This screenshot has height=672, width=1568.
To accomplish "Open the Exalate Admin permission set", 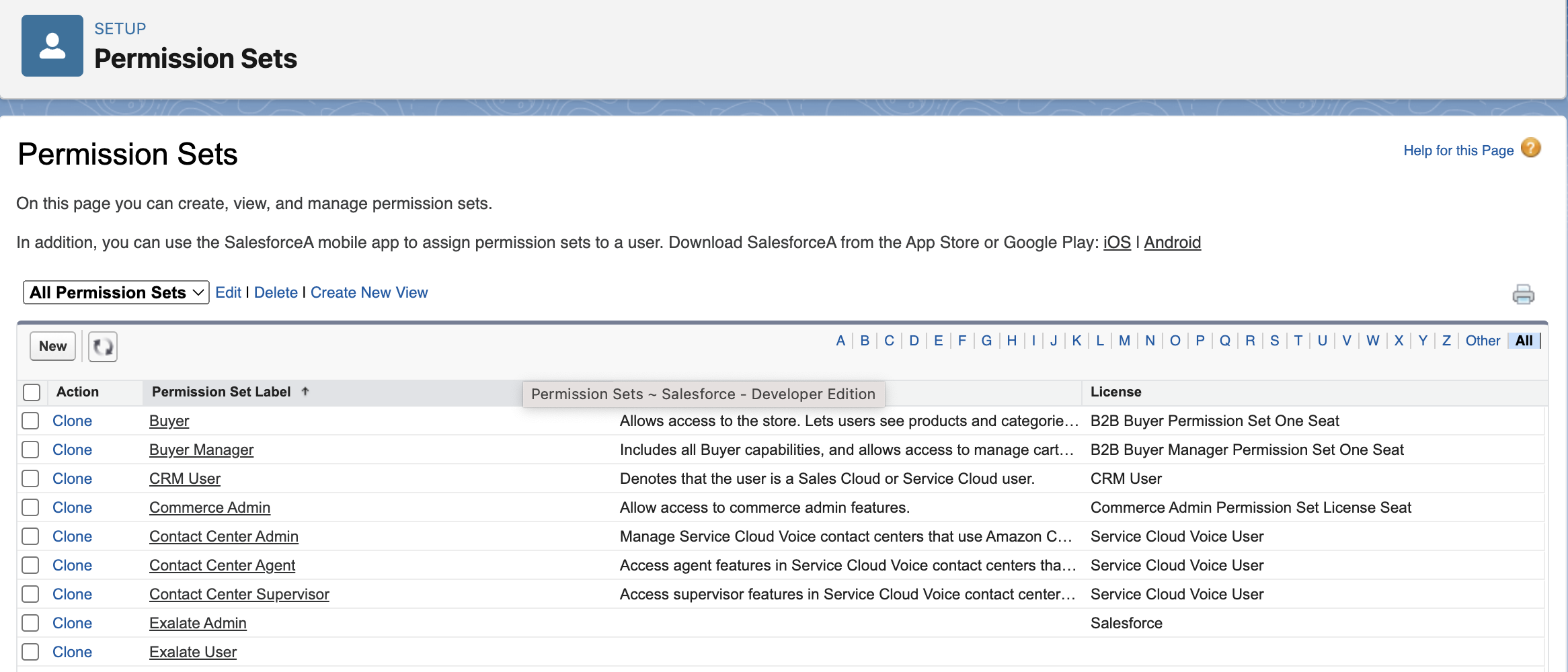I will point(198,623).
